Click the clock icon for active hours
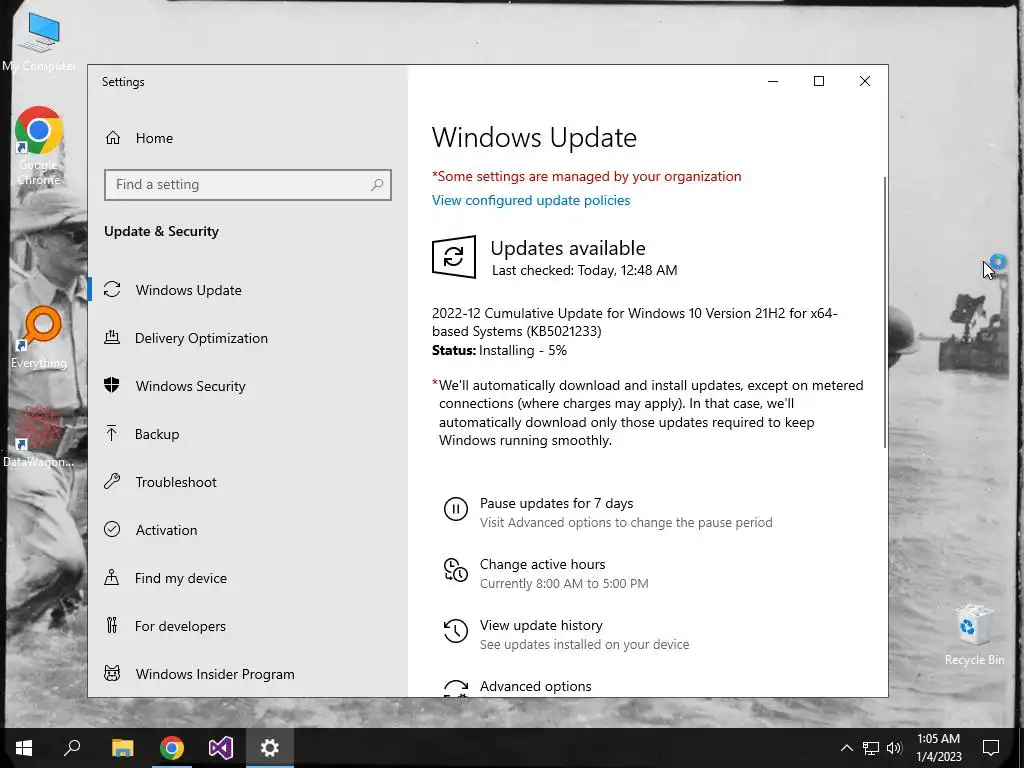The width and height of the screenshot is (1024, 768). (456, 569)
